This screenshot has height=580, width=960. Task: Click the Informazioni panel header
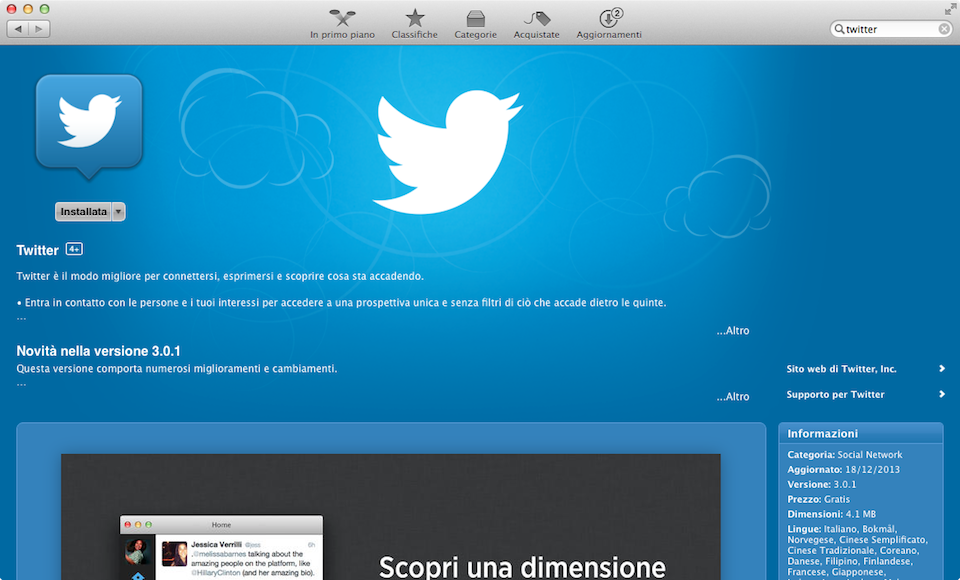coord(860,433)
